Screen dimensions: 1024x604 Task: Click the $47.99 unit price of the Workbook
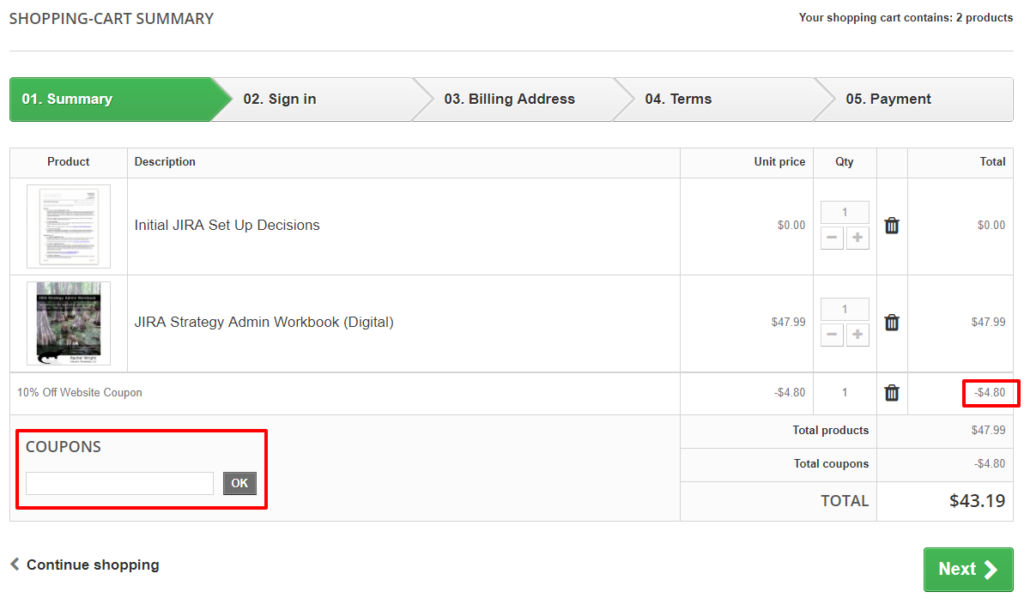[788, 322]
